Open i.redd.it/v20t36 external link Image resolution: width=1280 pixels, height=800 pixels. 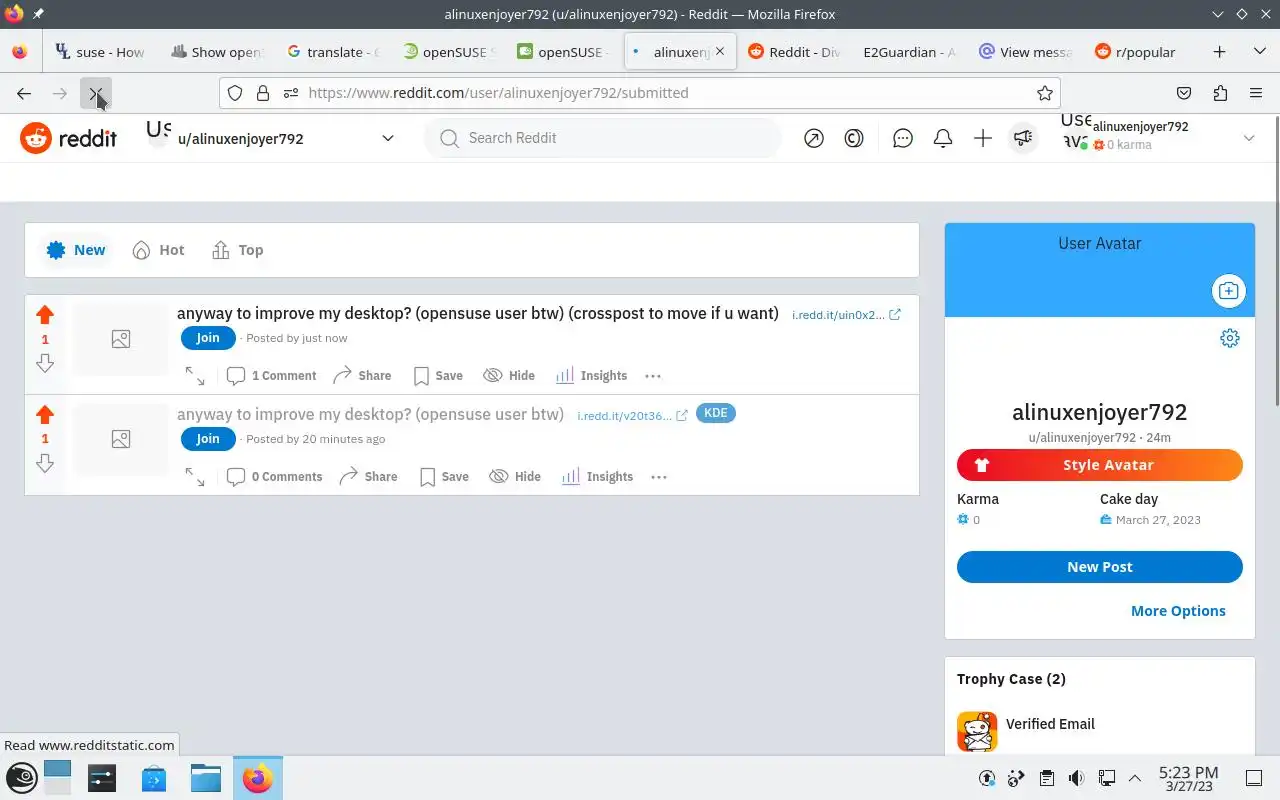pos(632,416)
